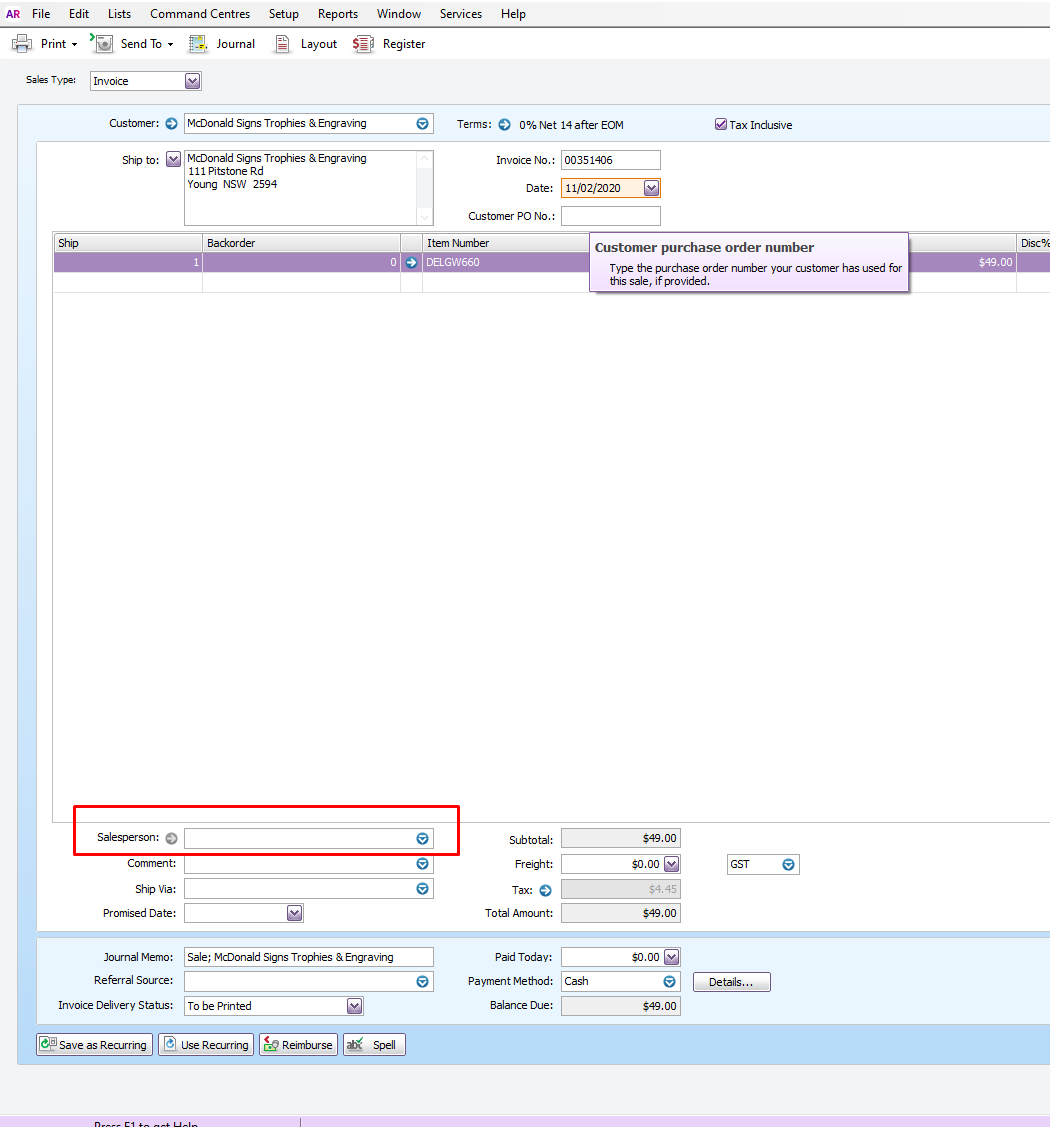Viewport: 1050px width, 1127px height.
Task: Open the Register toolbar icon
Action: (x=363, y=44)
